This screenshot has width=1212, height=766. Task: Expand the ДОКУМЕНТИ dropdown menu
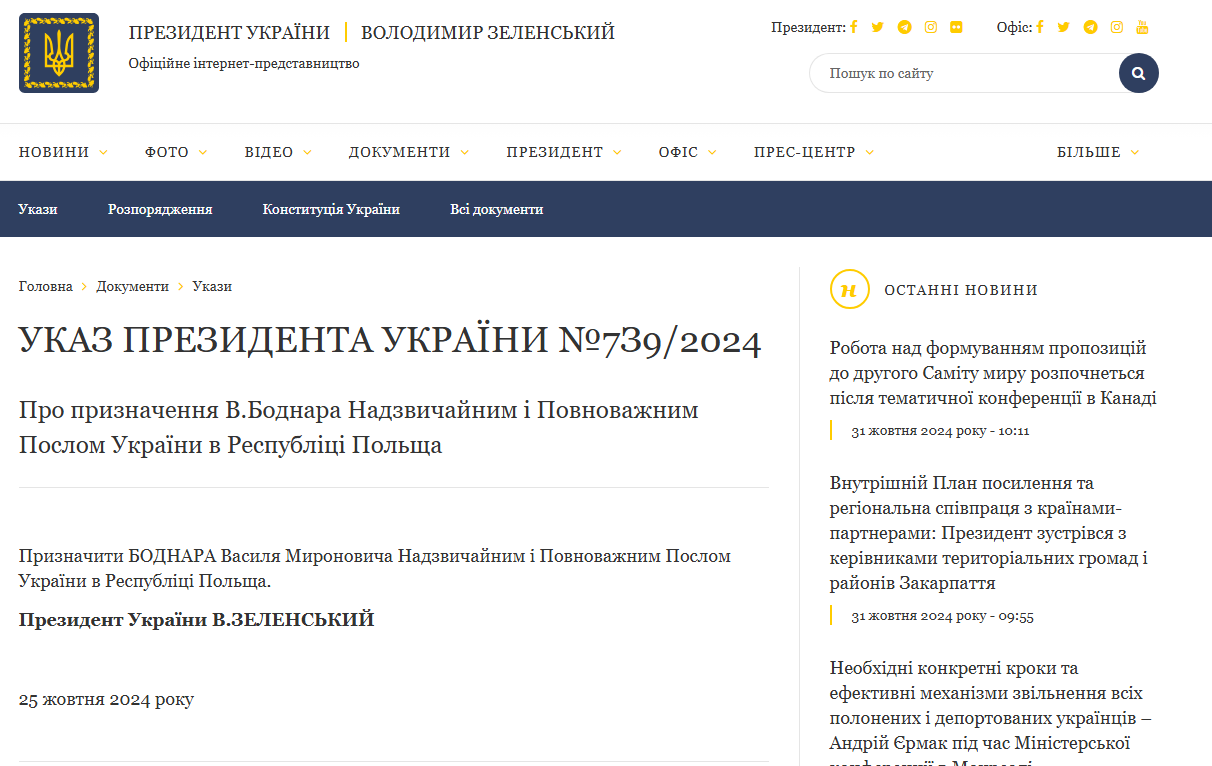[401, 151]
